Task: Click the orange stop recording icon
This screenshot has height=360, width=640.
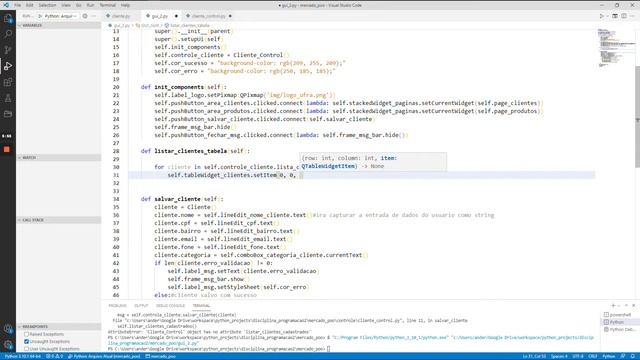Action: pos(7,149)
